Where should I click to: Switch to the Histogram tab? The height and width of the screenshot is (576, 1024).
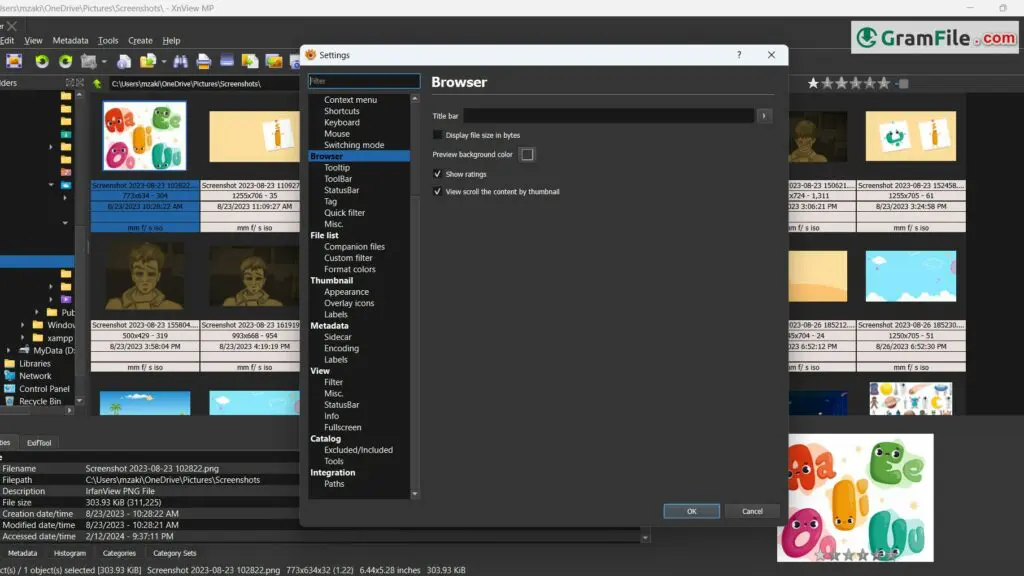pos(70,553)
